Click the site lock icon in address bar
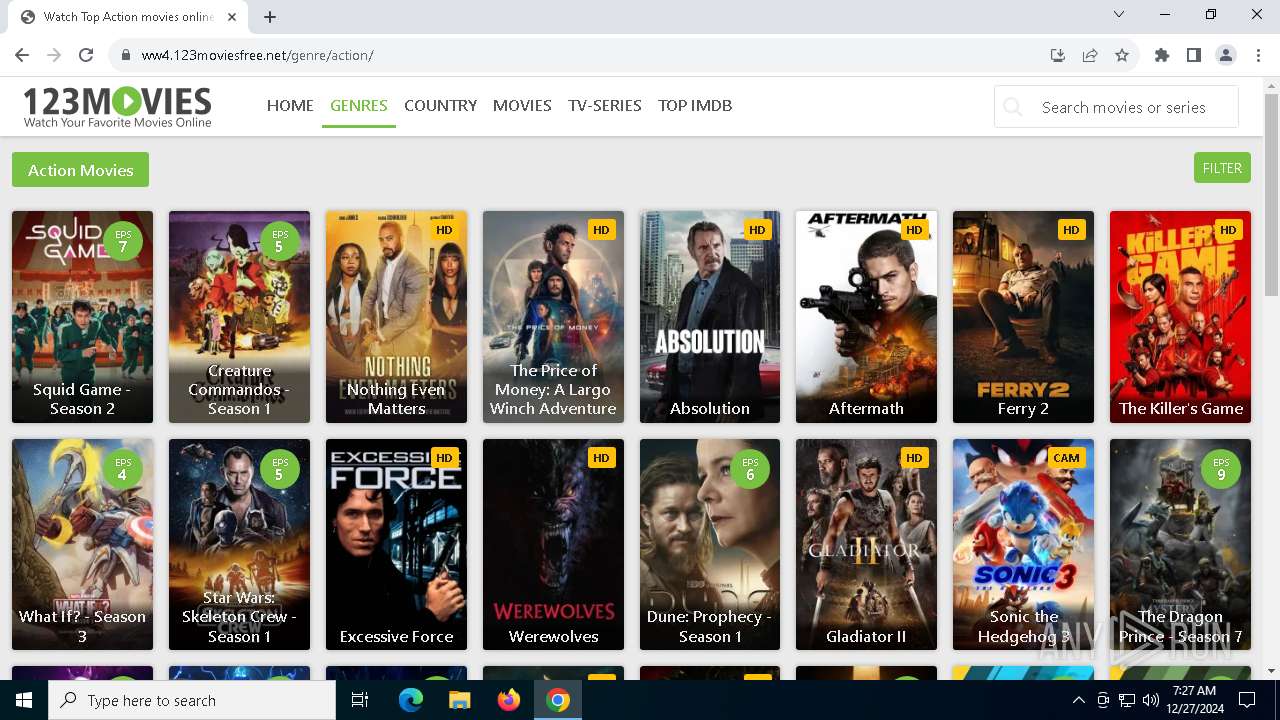Viewport: 1280px width, 720px height. (x=126, y=55)
